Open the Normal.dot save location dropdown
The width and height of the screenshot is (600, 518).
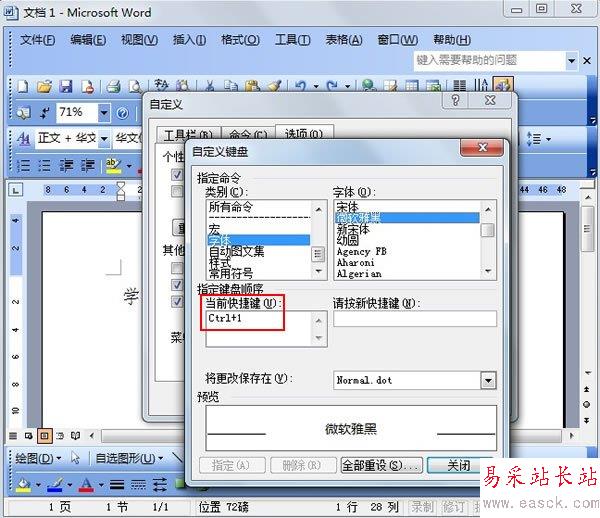tap(488, 380)
